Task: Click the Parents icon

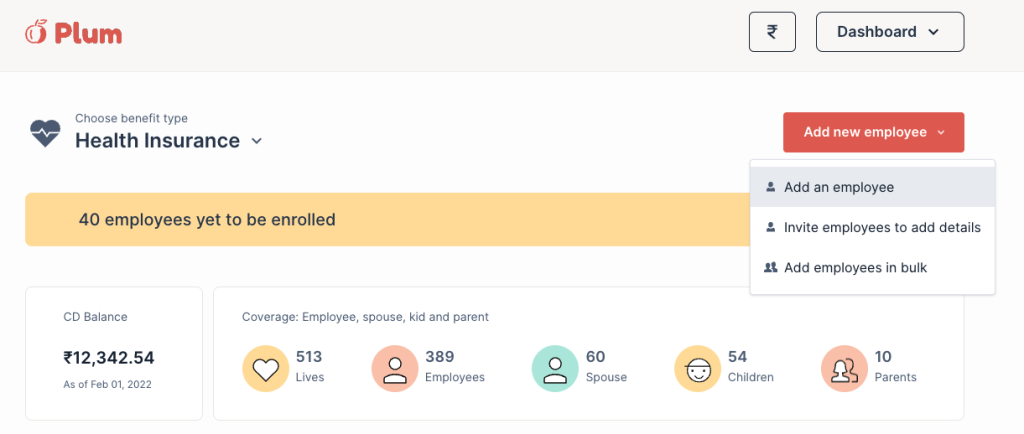Action: point(844,369)
